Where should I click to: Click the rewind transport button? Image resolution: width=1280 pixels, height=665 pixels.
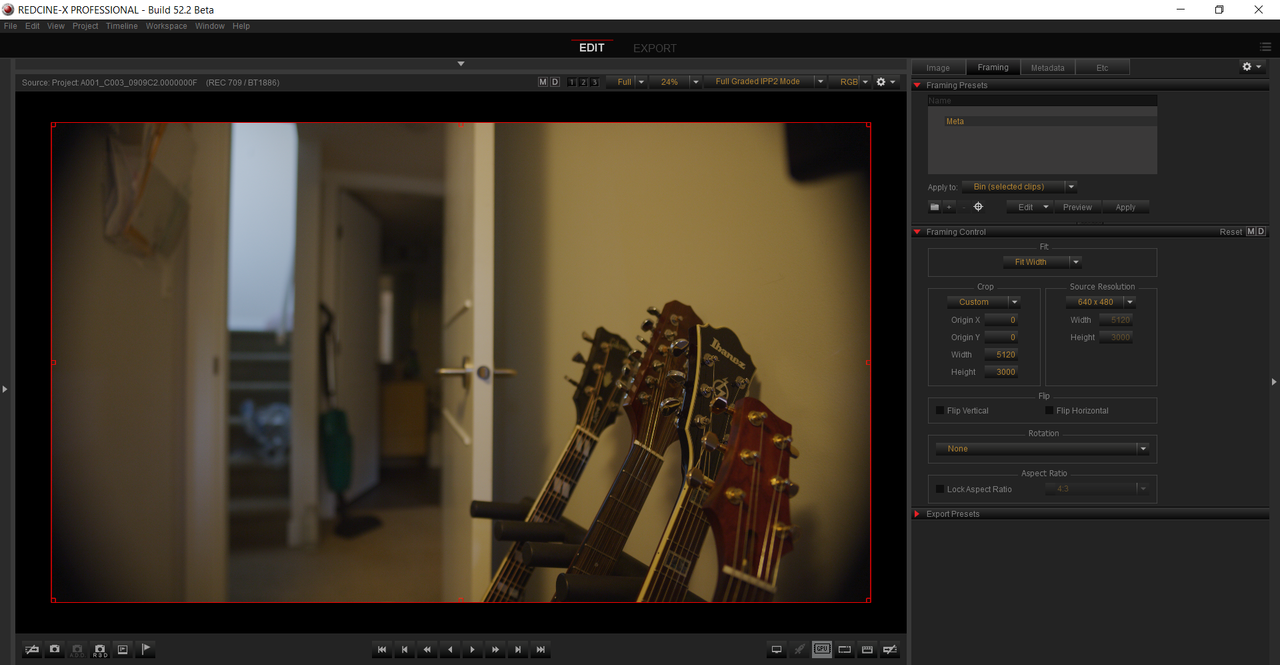click(427, 650)
